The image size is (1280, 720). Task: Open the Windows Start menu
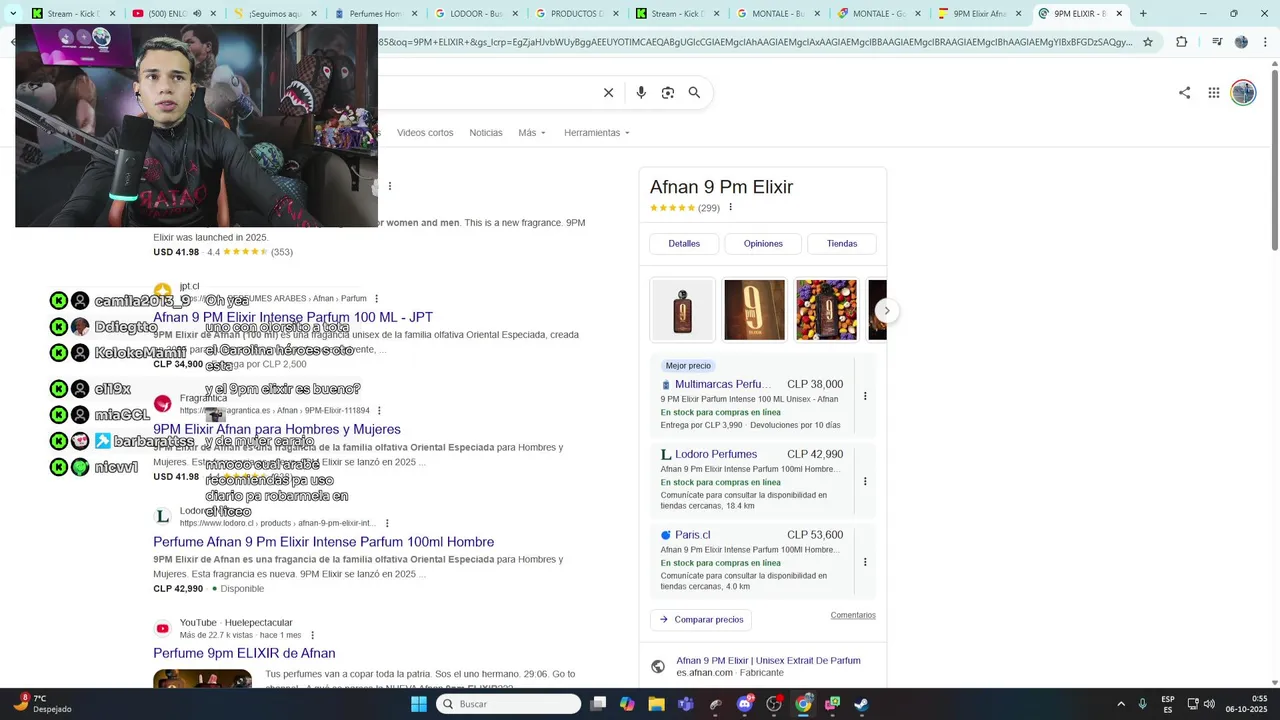click(x=419, y=704)
